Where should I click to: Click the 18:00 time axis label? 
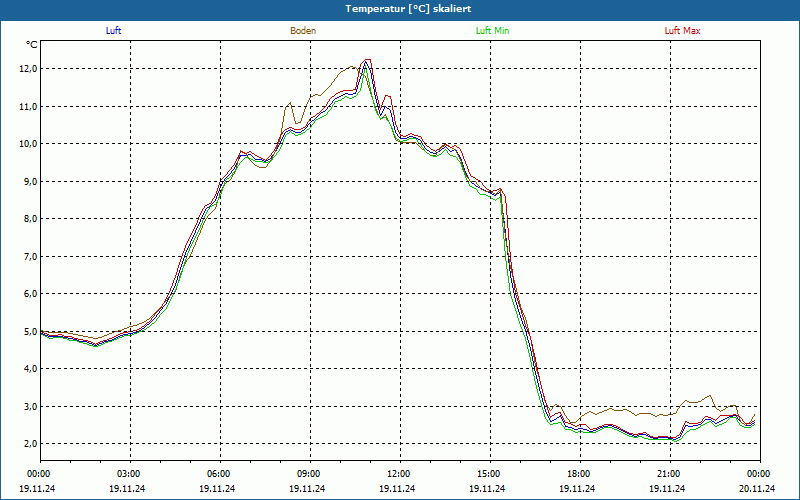pos(580,473)
